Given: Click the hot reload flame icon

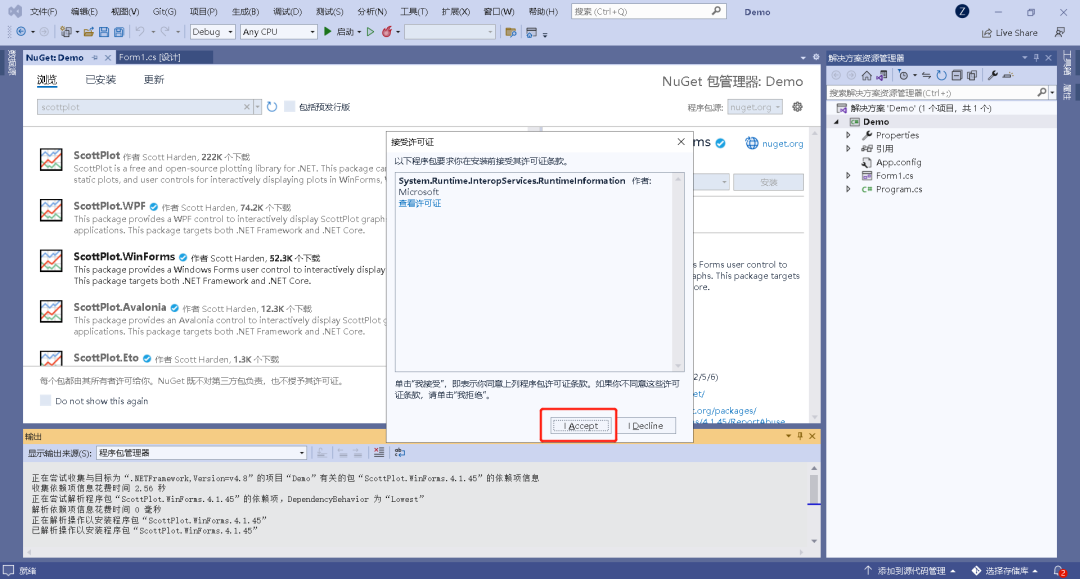Looking at the screenshot, I should (x=385, y=32).
